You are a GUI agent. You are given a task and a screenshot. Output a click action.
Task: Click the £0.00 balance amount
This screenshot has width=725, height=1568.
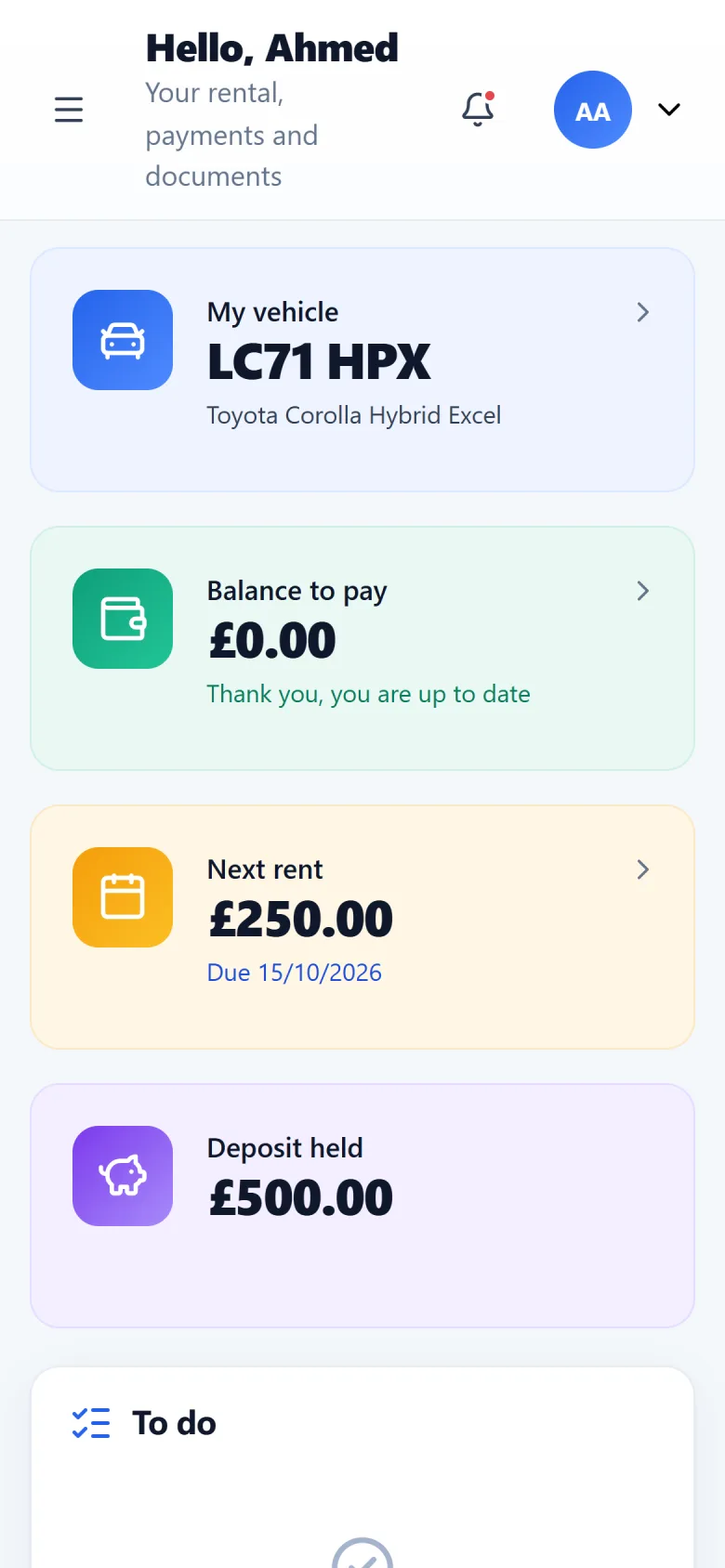click(272, 641)
